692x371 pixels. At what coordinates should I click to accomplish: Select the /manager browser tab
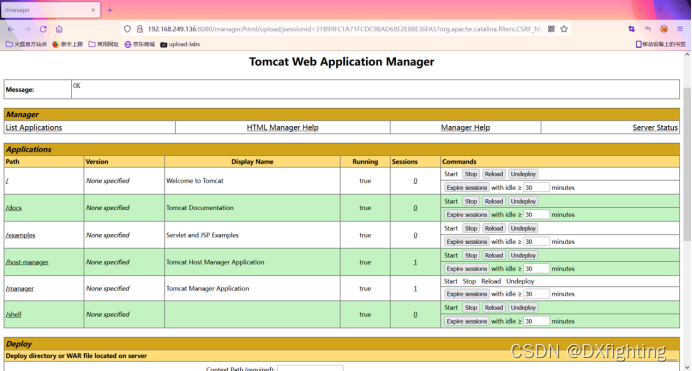pyautogui.click(x=50, y=10)
